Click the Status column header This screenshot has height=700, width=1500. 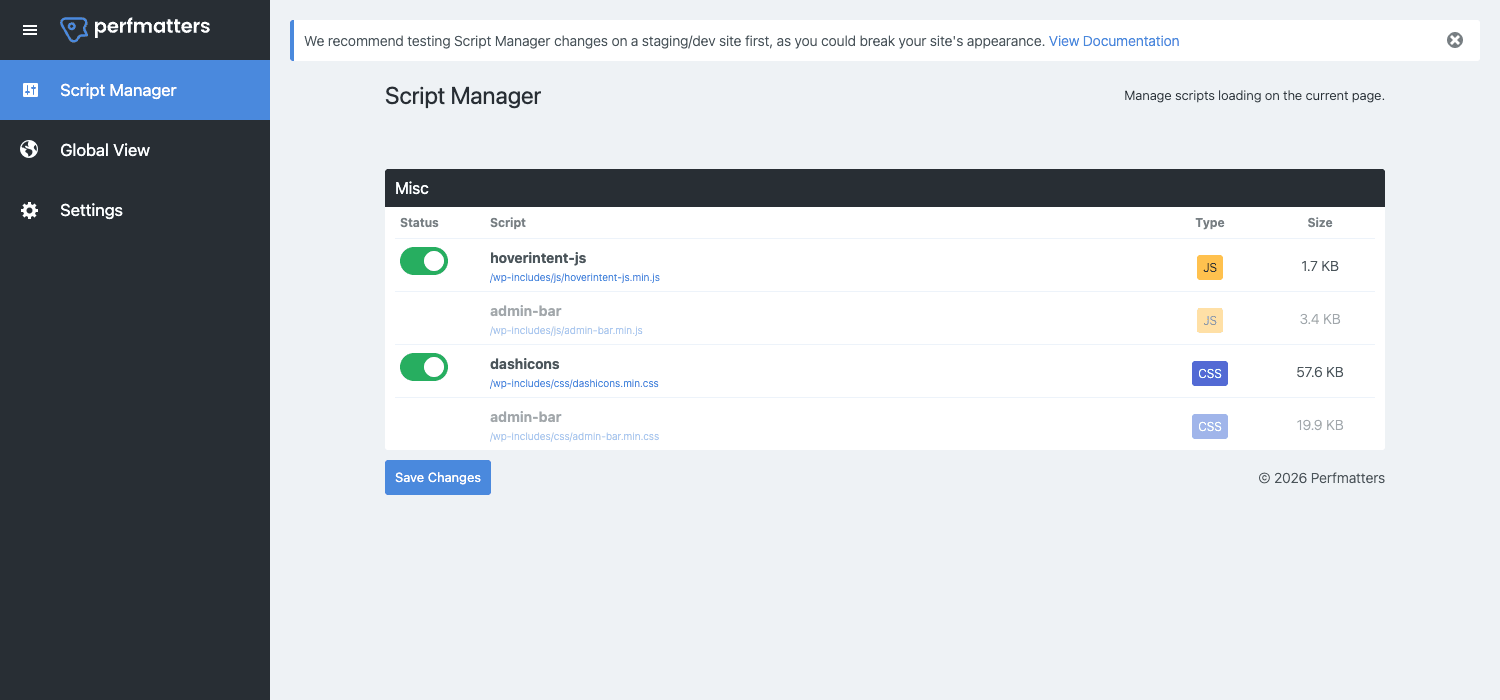click(x=419, y=223)
